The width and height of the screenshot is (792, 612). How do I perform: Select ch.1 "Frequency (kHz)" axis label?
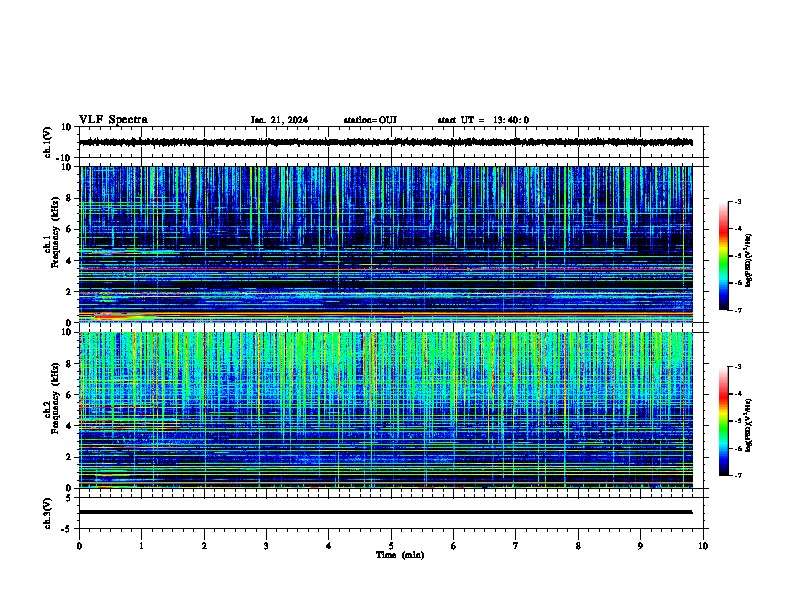[x=55, y=232]
